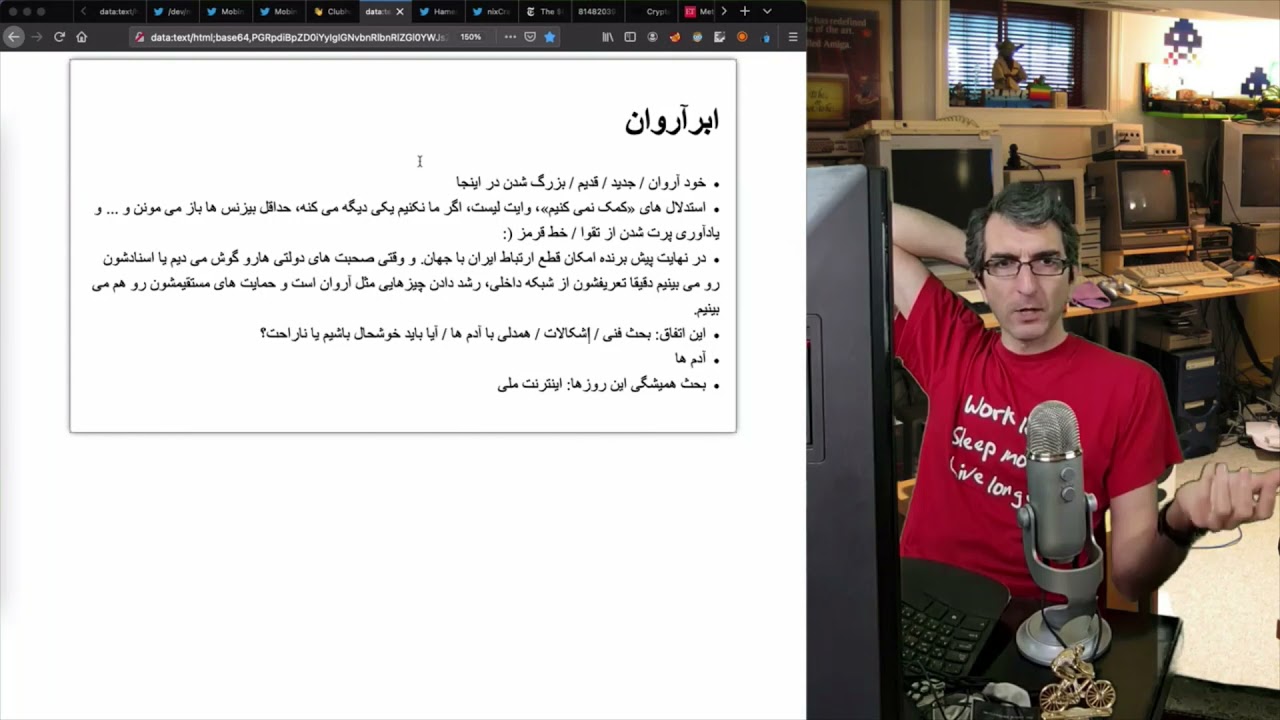
Task: Switch to the red Met tab
Action: (x=698, y=11)
